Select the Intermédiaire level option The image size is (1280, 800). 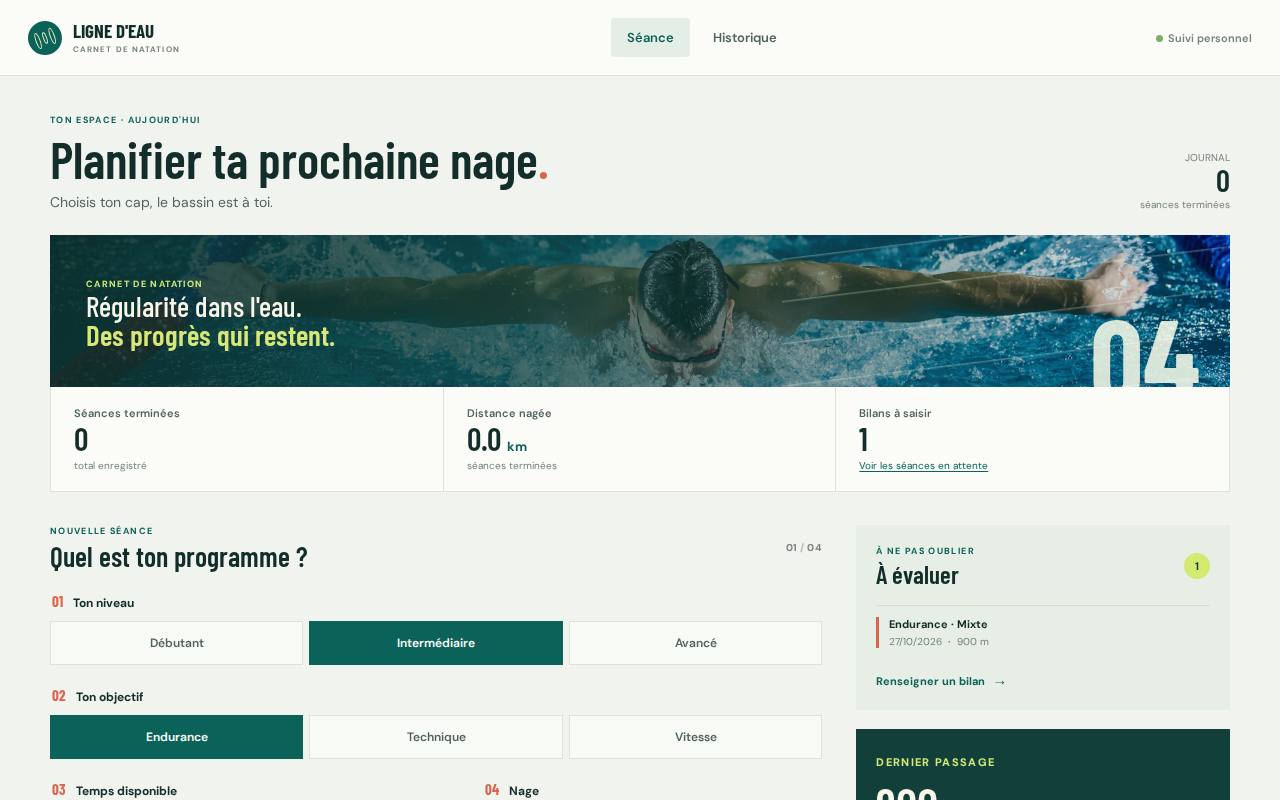point(436,643)
